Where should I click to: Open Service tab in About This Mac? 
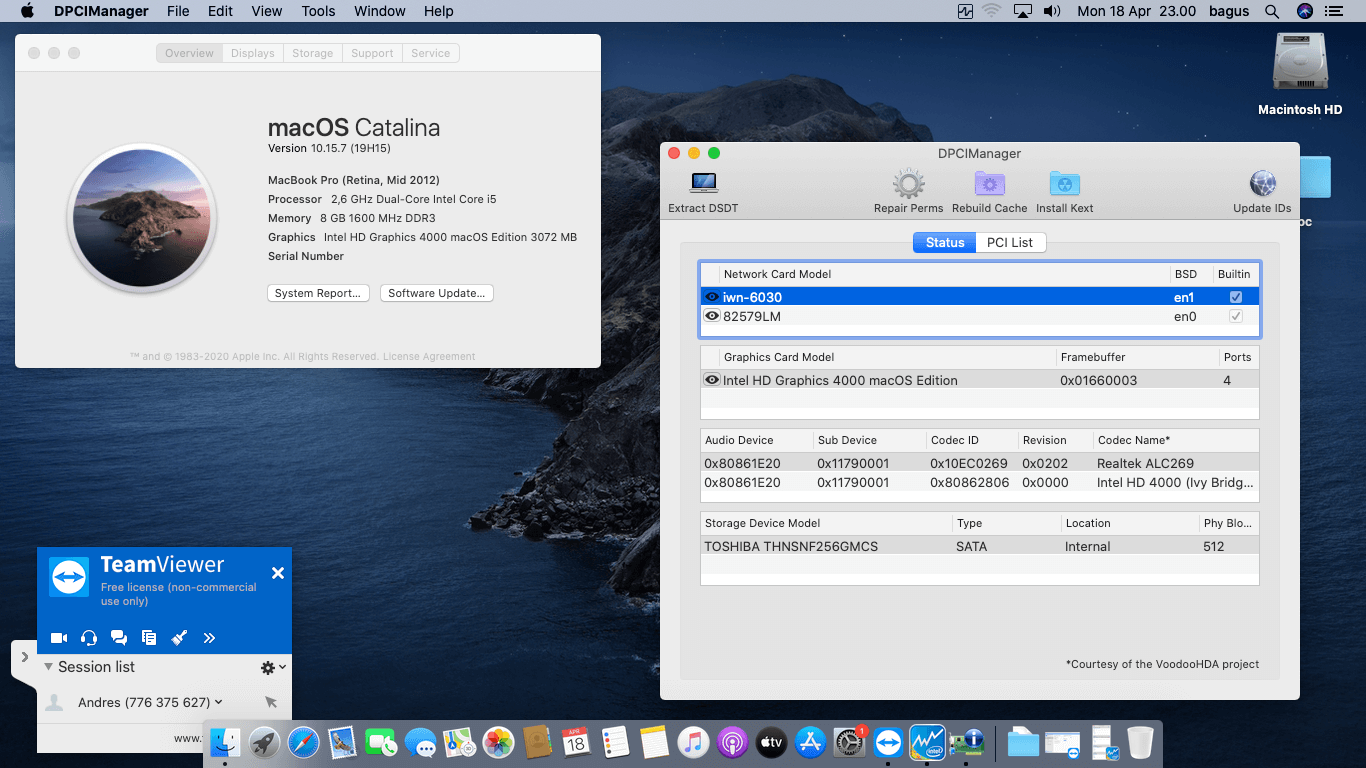(430, 53)
